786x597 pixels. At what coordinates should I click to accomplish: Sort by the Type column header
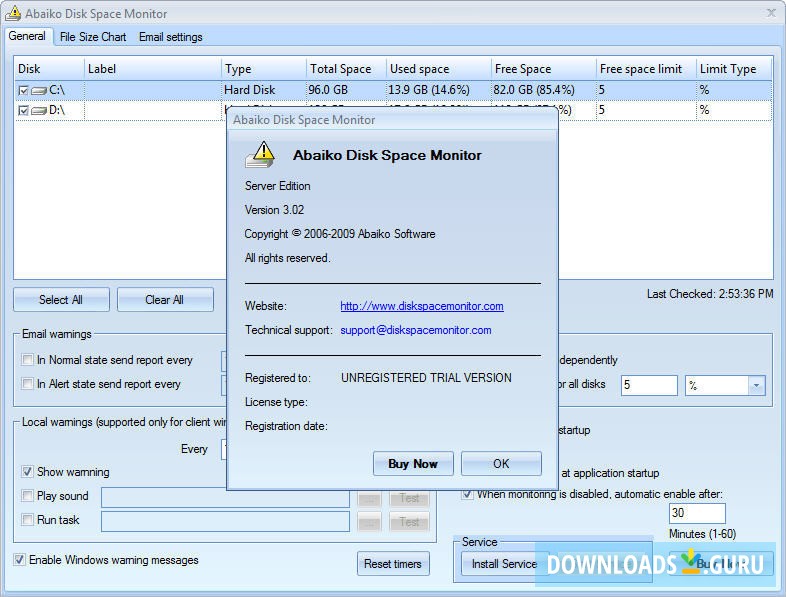tap(263, 69)
